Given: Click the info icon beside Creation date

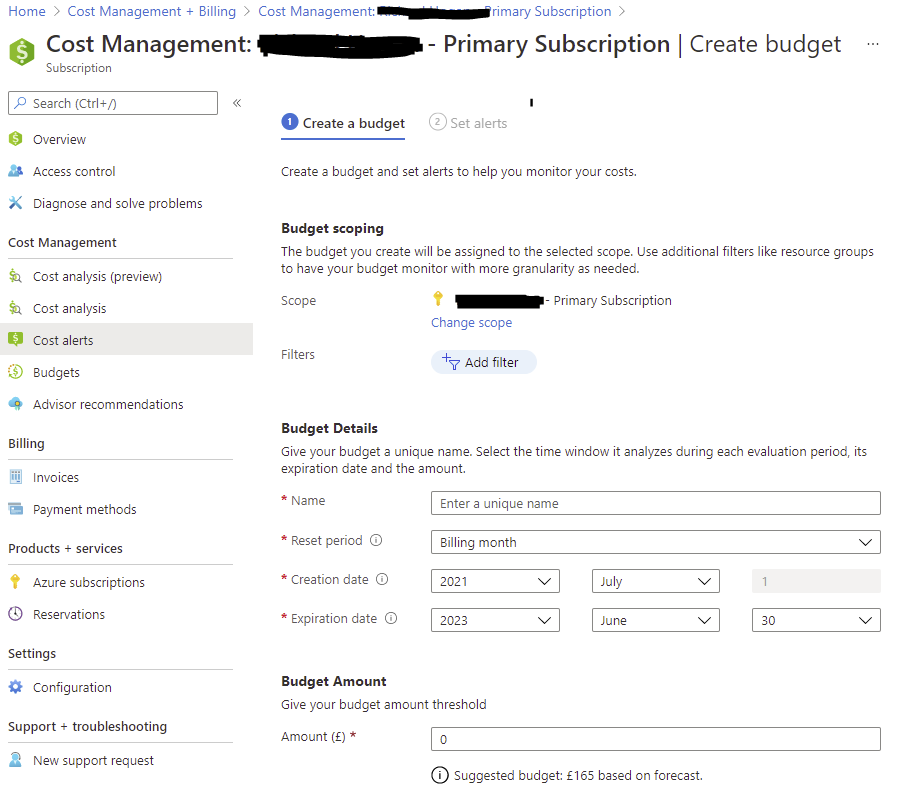Looking at the screenshot, I should [382, 579].
